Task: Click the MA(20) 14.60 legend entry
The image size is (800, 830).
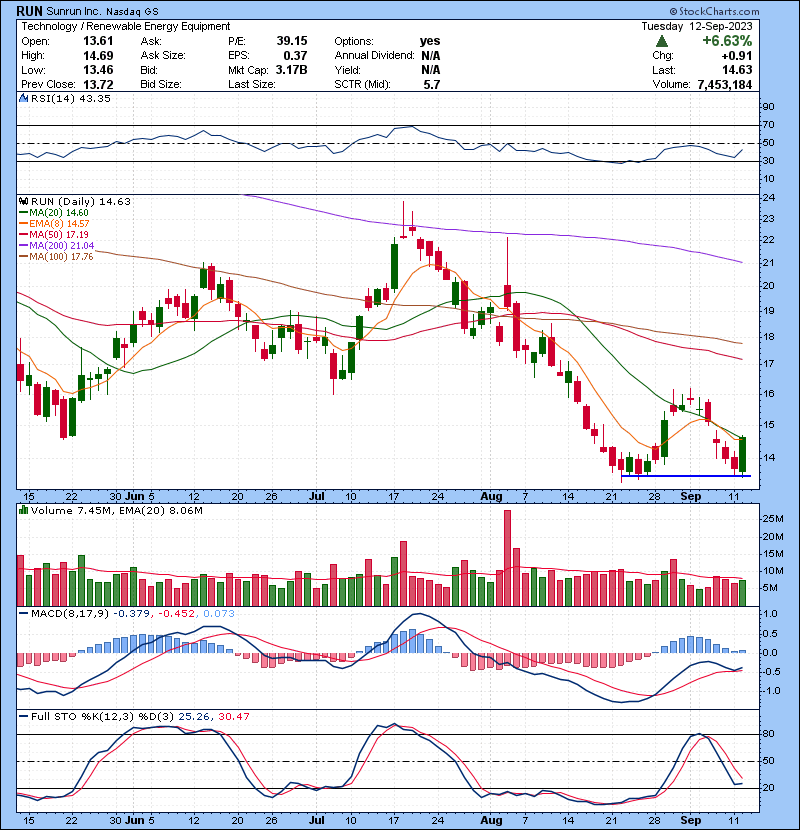Action: 54,213
